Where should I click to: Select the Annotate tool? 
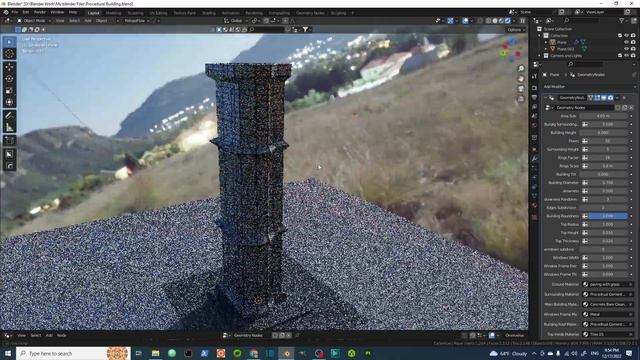9,116
